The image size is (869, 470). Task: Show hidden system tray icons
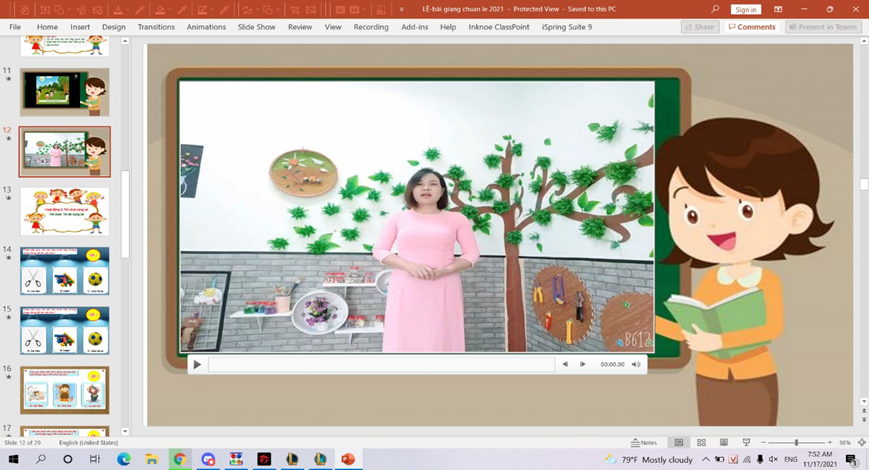[706, 460]
